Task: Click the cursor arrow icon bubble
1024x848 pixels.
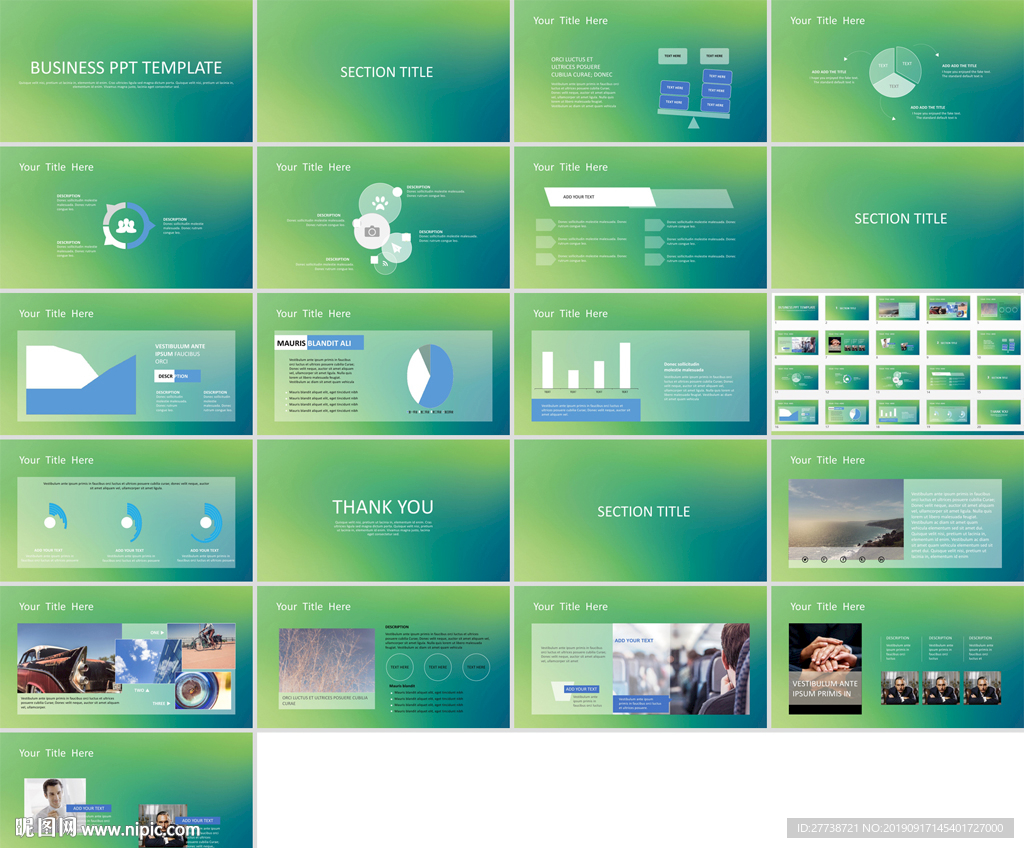Action: point(396,249)
